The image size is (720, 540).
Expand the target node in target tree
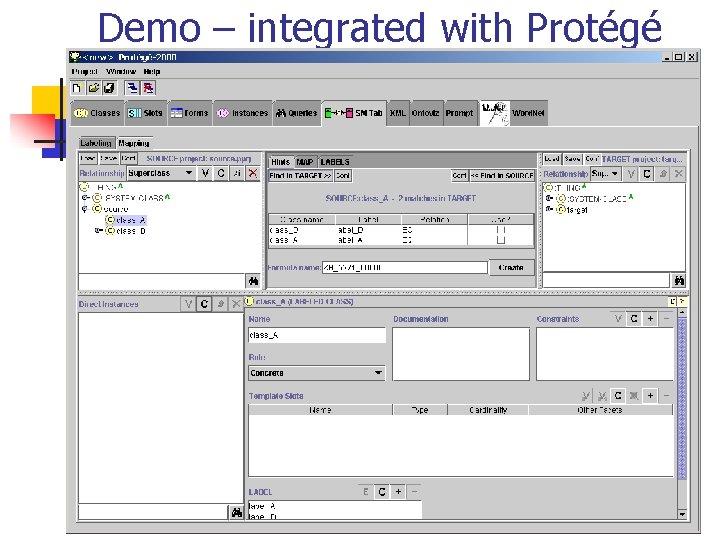click(x=549, y=209)
